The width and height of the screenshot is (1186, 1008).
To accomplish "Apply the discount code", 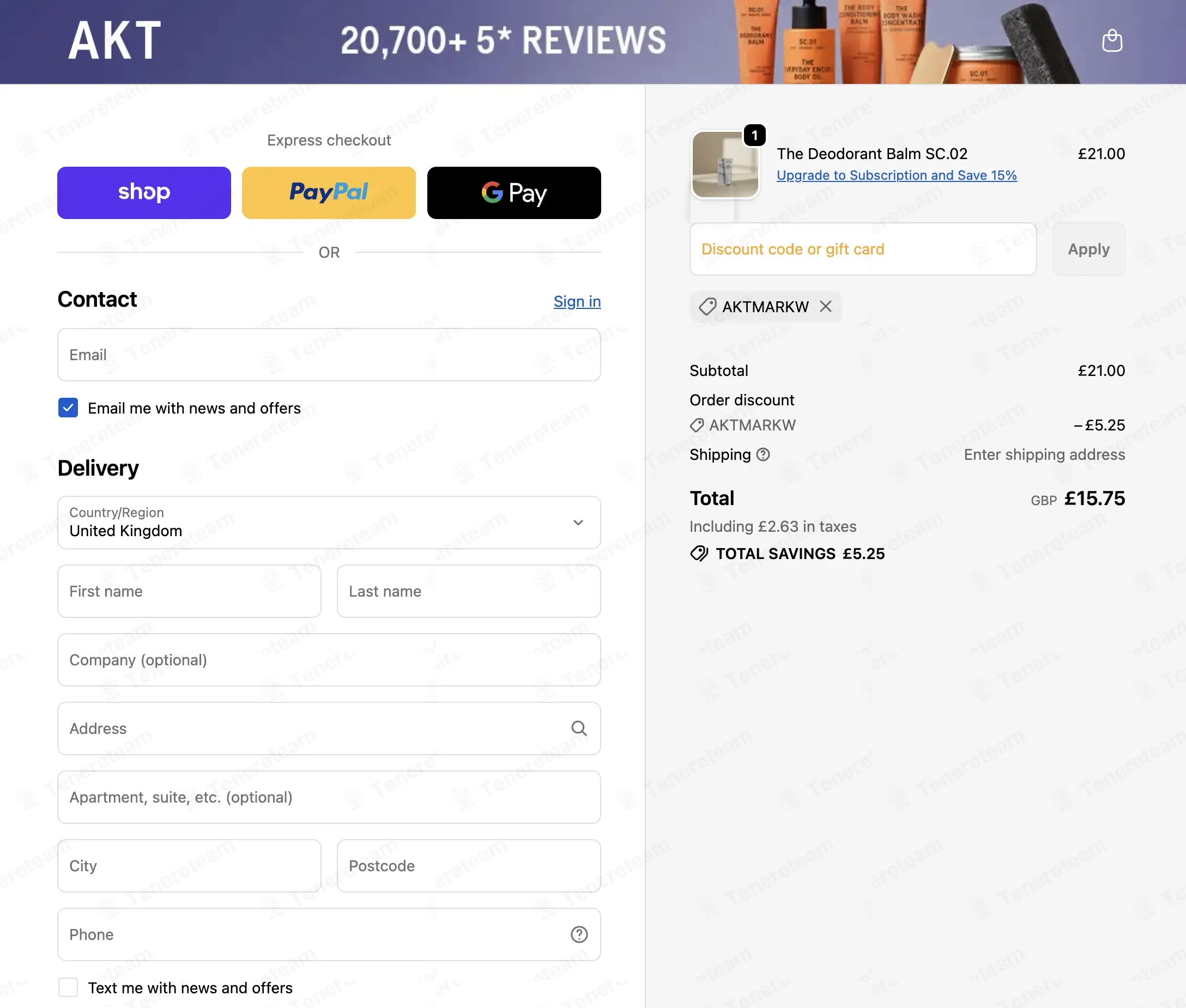I will (1088, 249).
